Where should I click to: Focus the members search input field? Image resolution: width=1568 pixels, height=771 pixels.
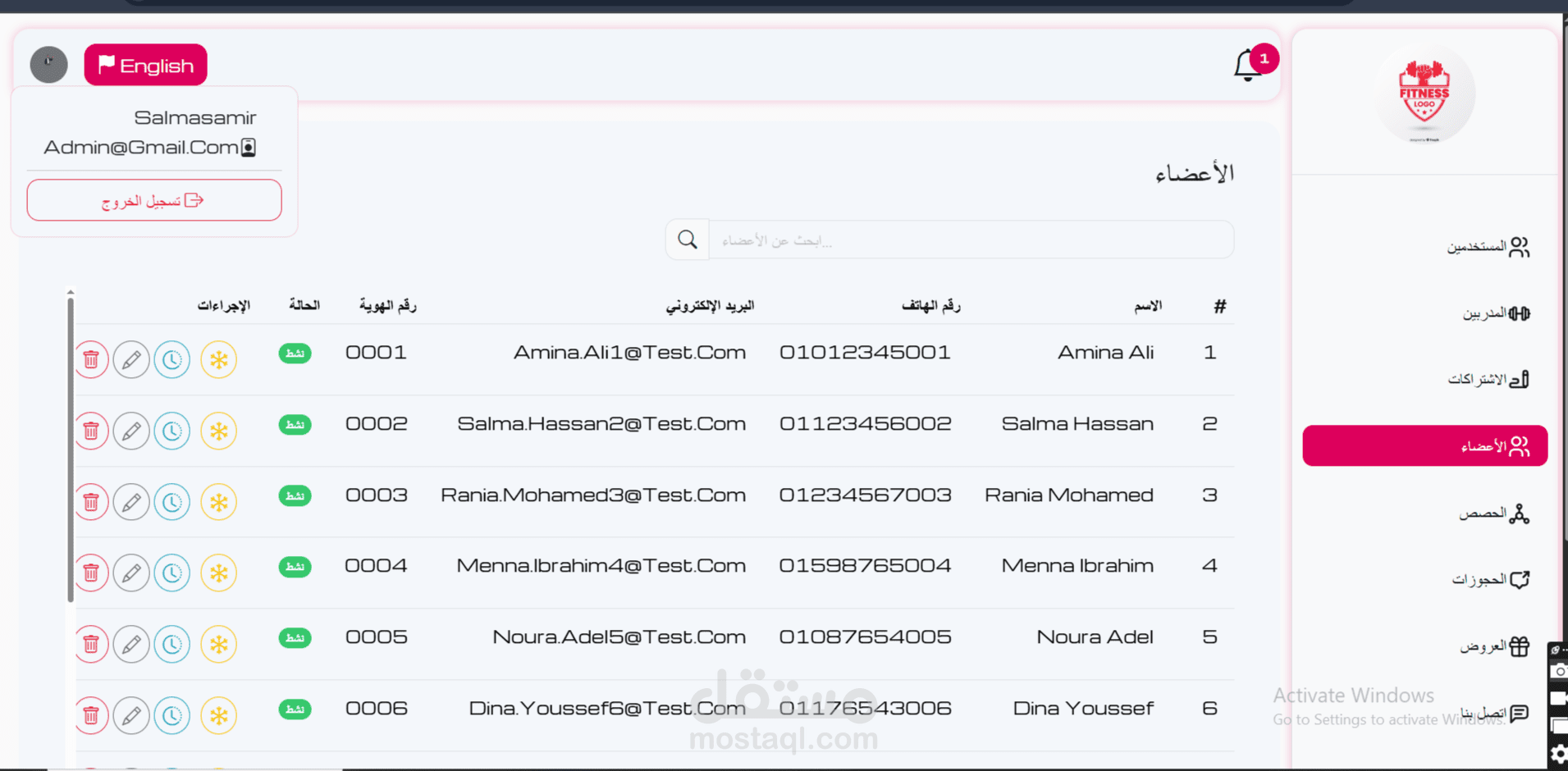(971, 240)
